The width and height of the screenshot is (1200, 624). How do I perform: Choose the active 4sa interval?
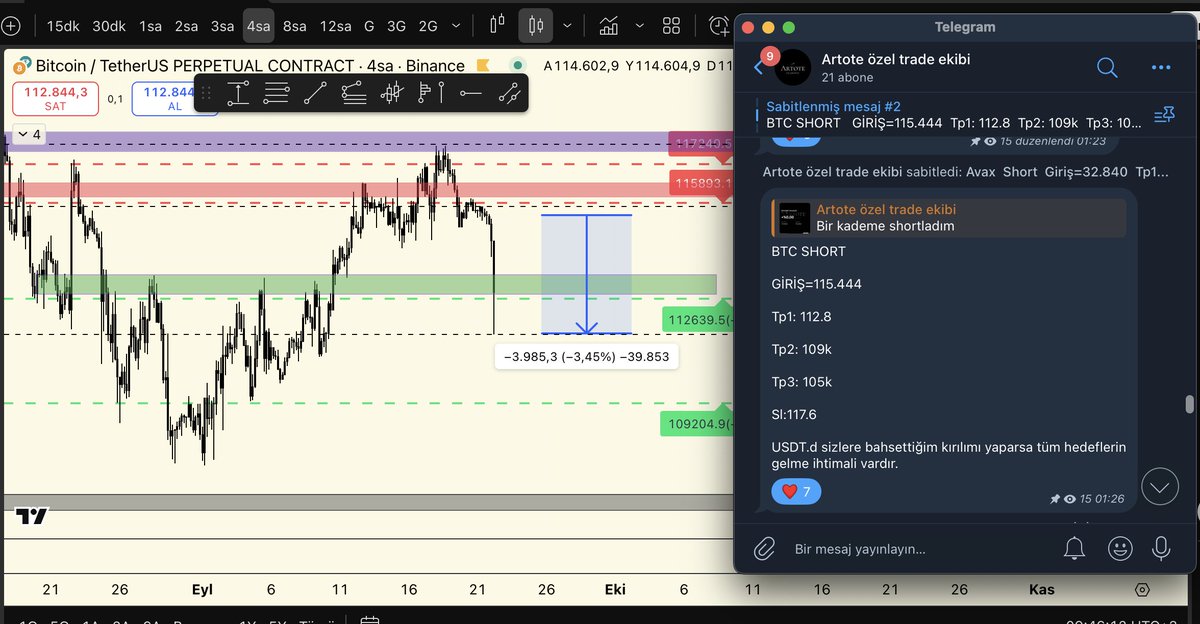point(258,25)
